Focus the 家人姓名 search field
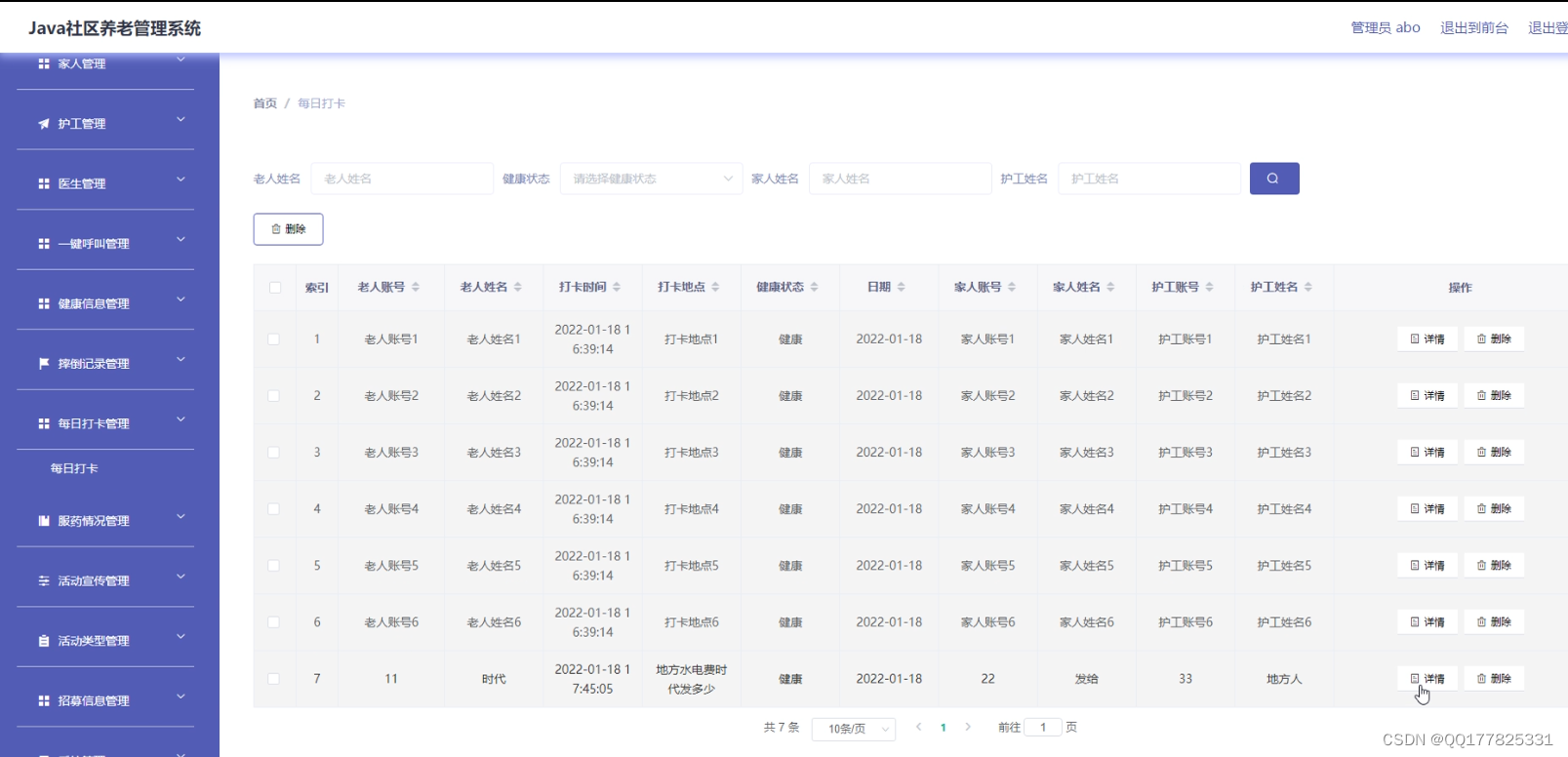Screen dimensions: 1568x757 point(900,179)
